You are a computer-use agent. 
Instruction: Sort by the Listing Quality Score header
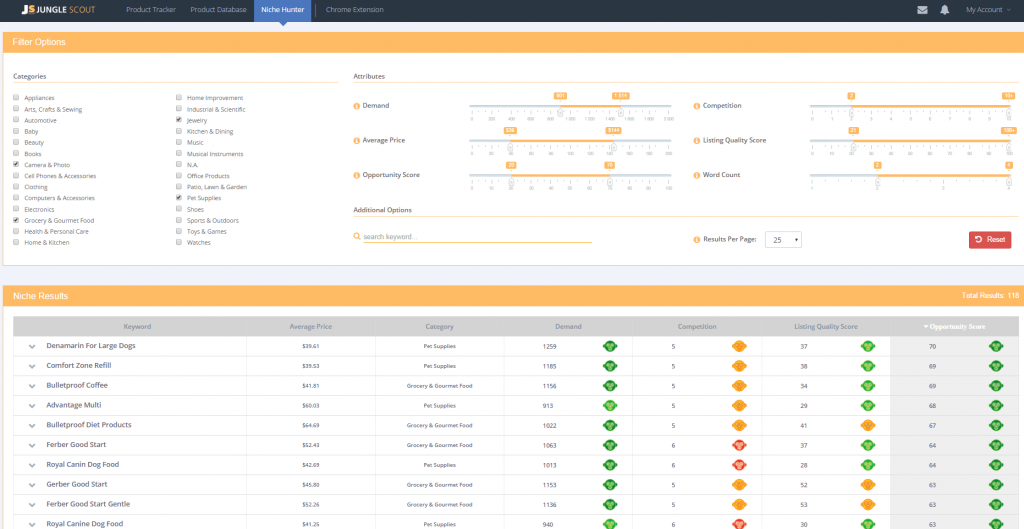click(x=826, y=327)
